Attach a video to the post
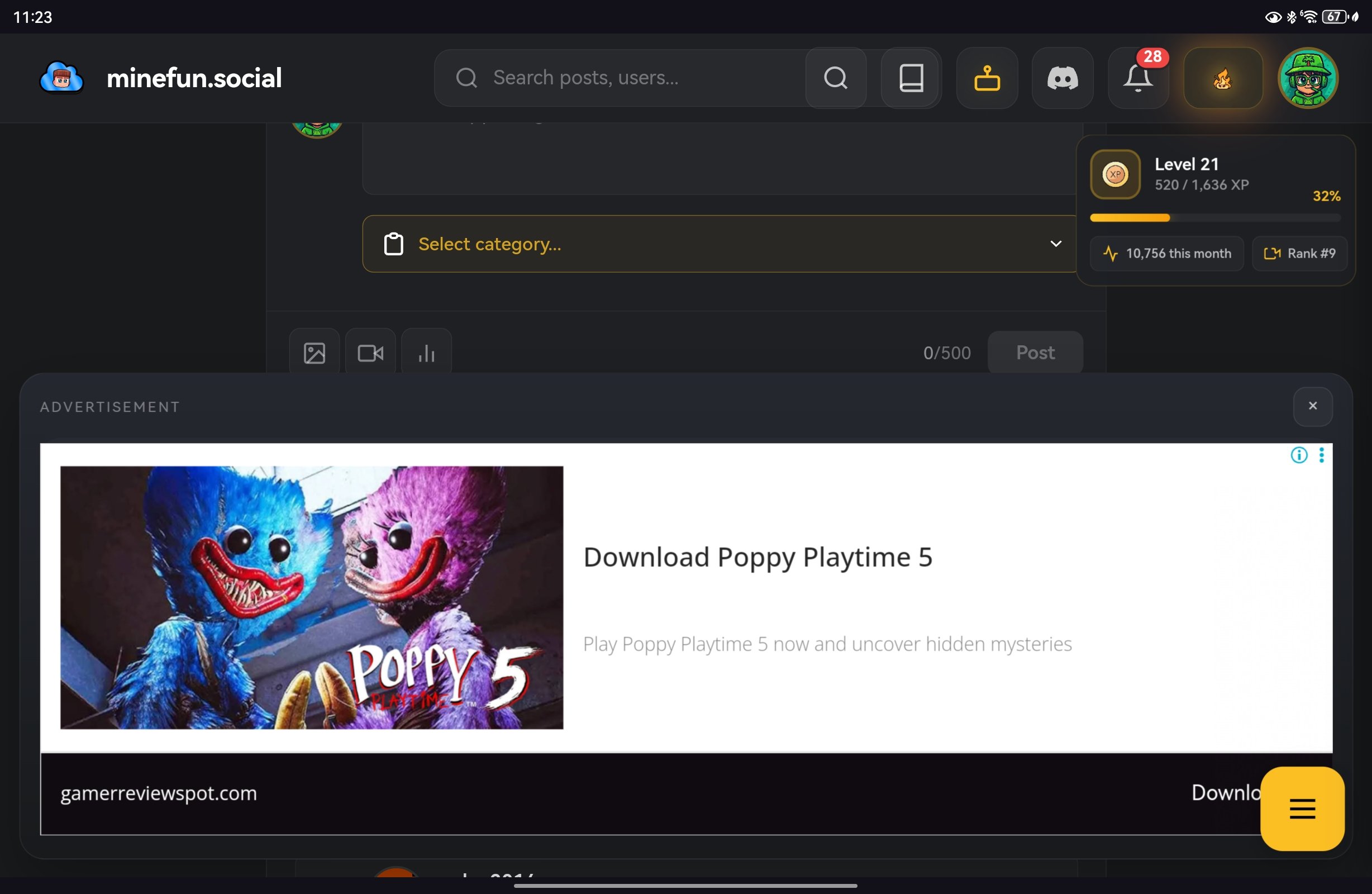The image size is (1372, 894). tap(370, 353)
